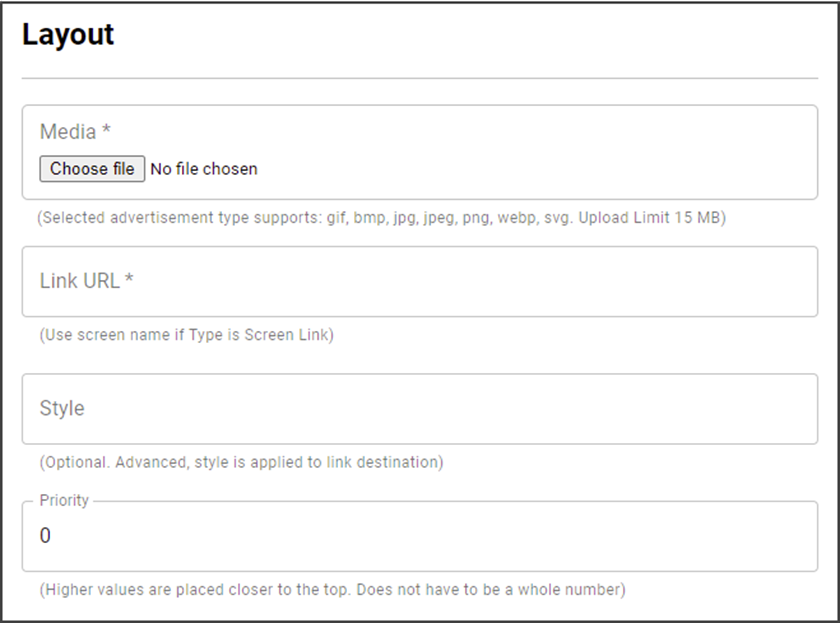The height and width of the screenshot is (623, 840).
Task: Click the Choose file button
Action: coord(92,169)
